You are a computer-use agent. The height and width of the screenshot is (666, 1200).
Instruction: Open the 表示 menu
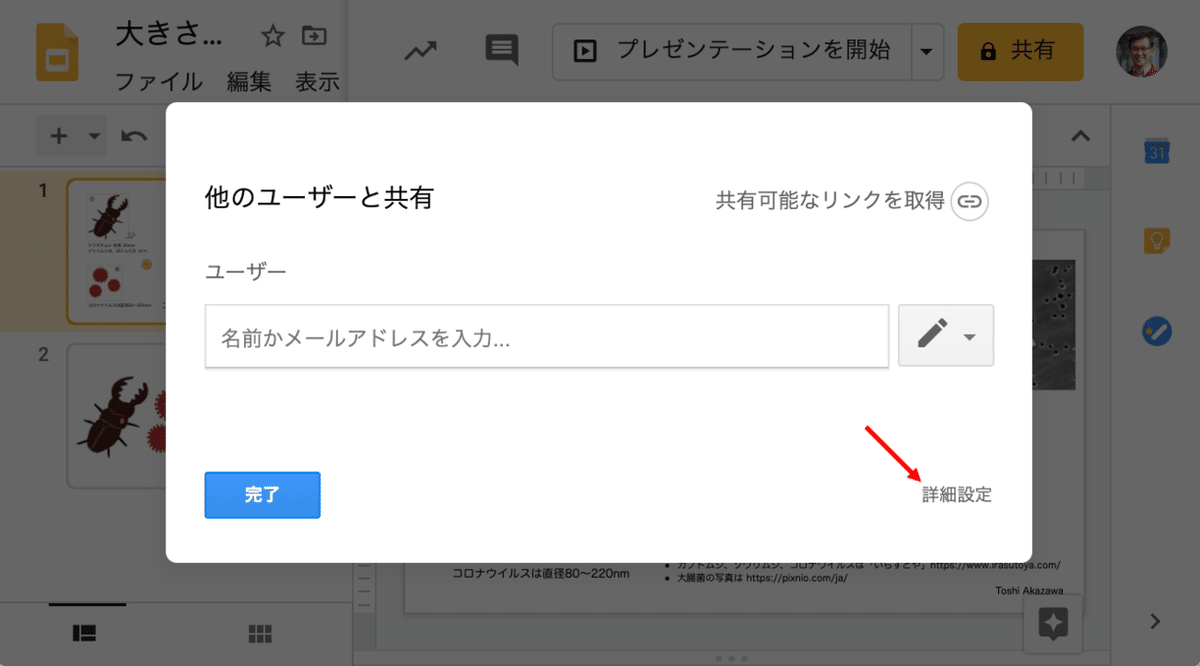pos(317,82)
